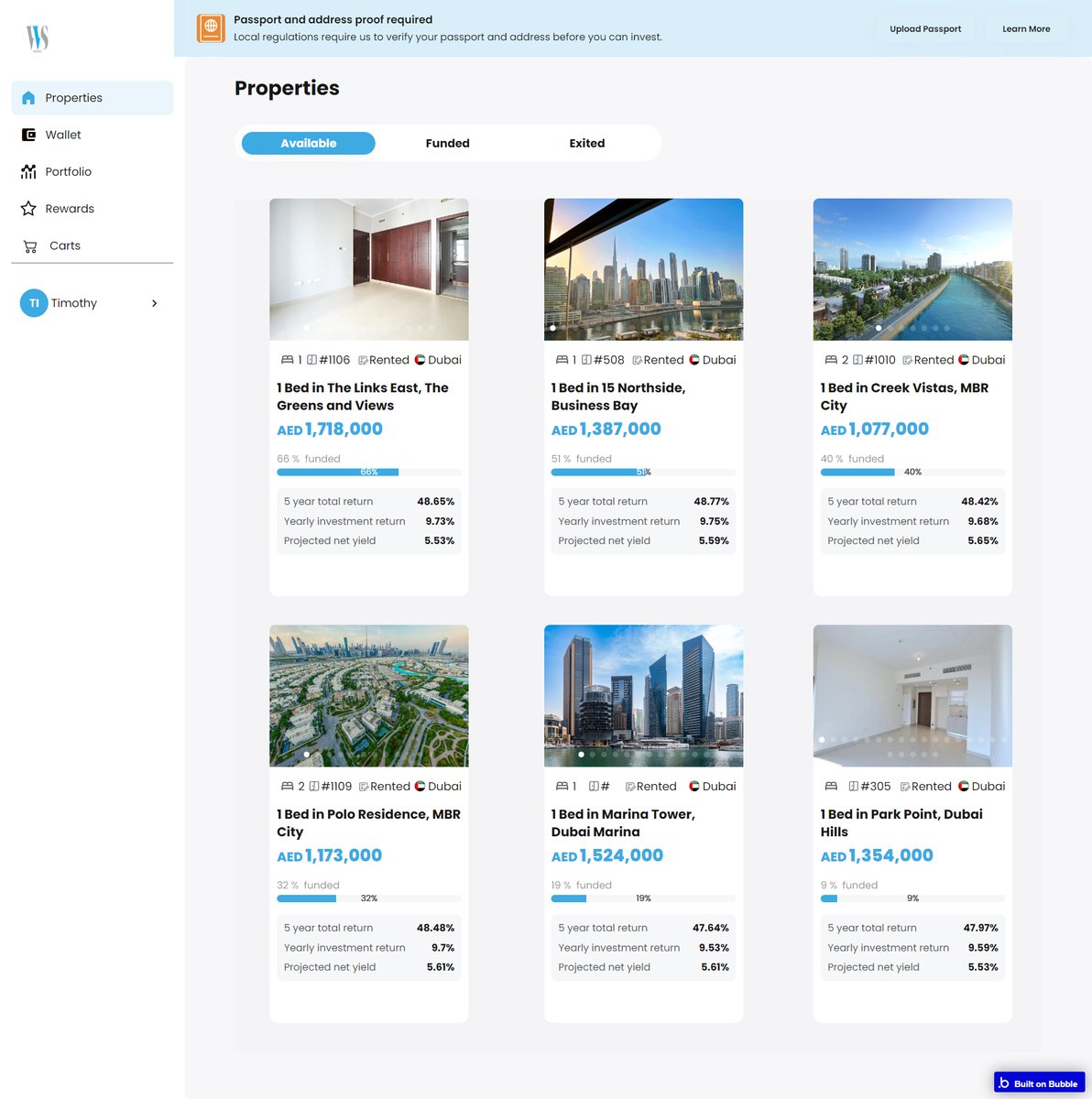Screen dimensions: 1092x1099
Task: Click the unit icon beside #1109
Action: tap(314, 787)
